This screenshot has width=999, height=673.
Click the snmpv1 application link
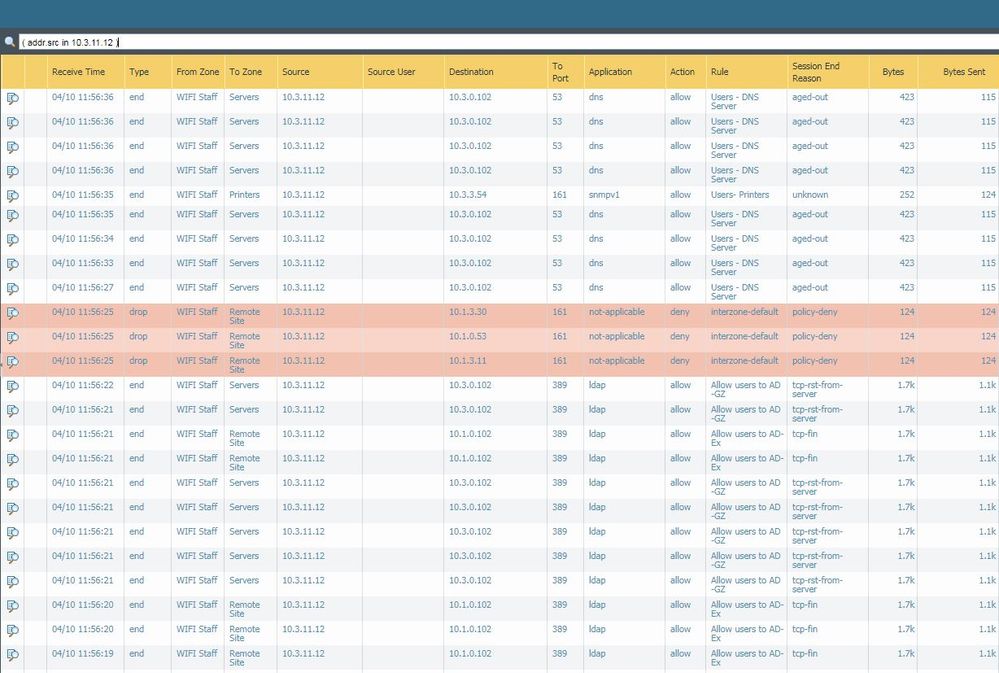pyautogui.click(x=604, y=195)
